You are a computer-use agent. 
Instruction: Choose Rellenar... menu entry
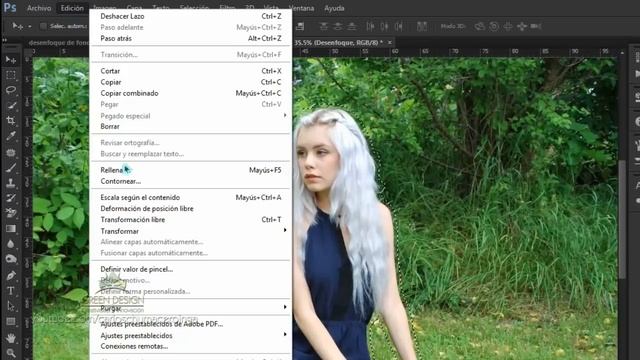(x=191, y=170)
